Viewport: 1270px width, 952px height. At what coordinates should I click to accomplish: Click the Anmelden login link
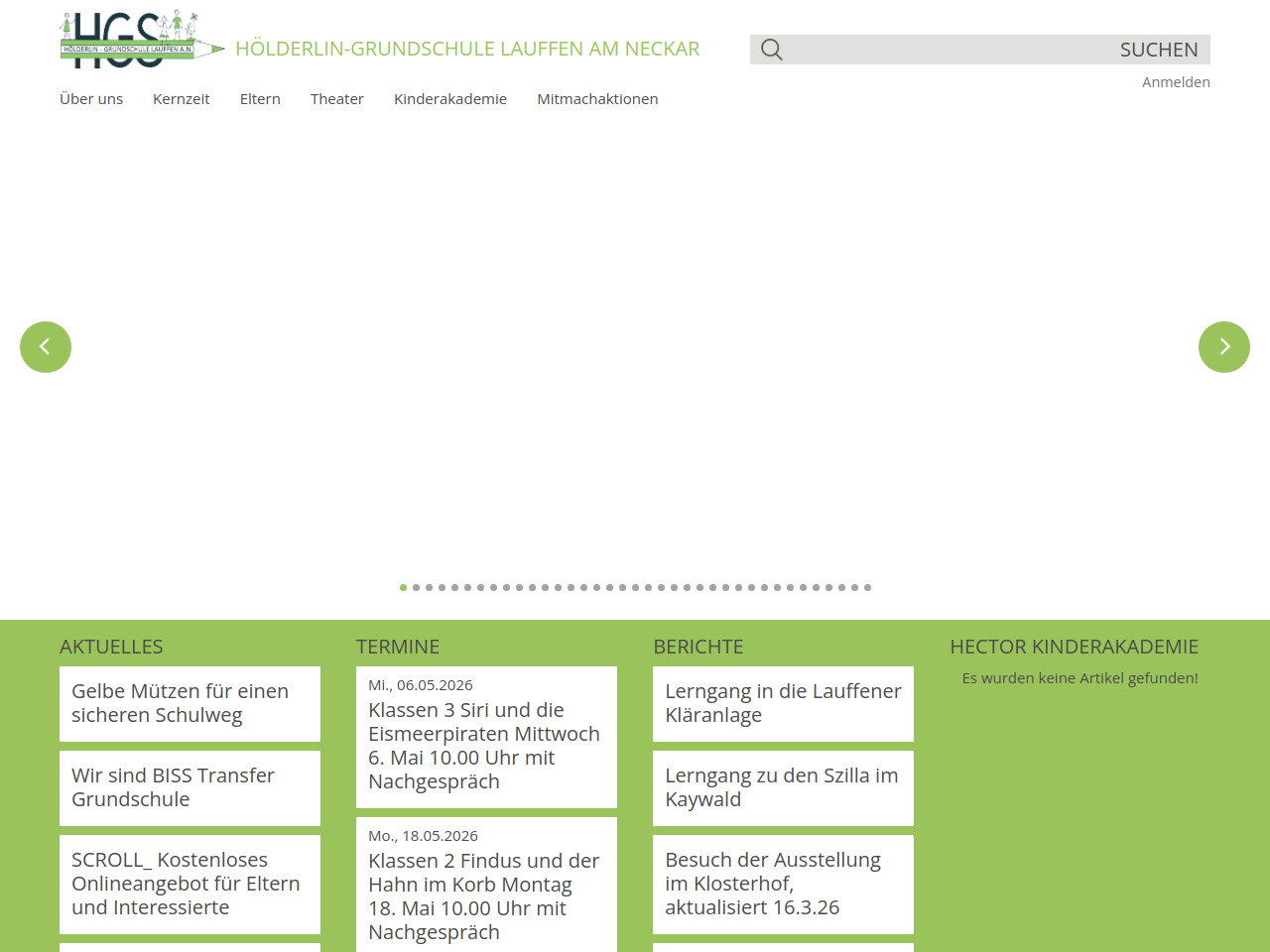pyautogui.click(x=1176, y=82)
